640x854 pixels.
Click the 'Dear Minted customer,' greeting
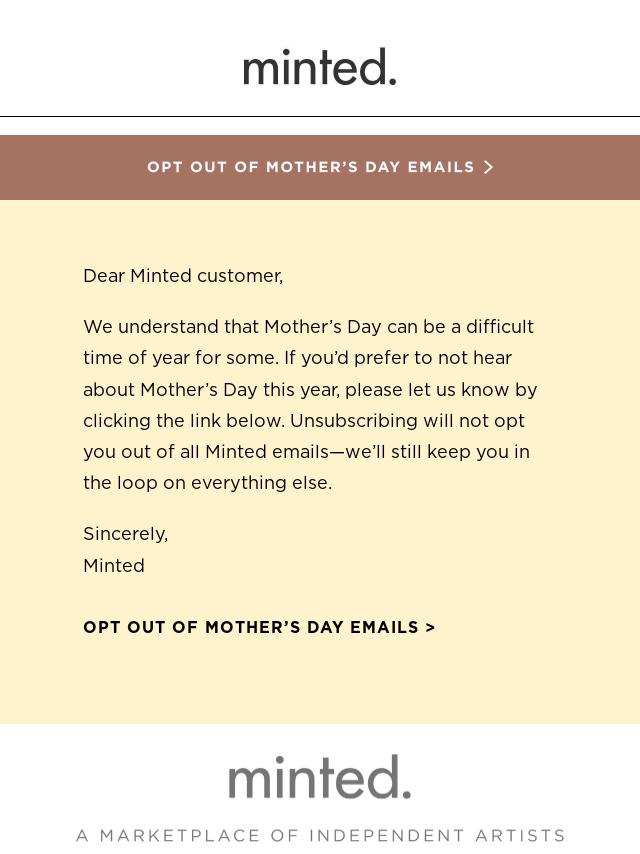point(183,276)
